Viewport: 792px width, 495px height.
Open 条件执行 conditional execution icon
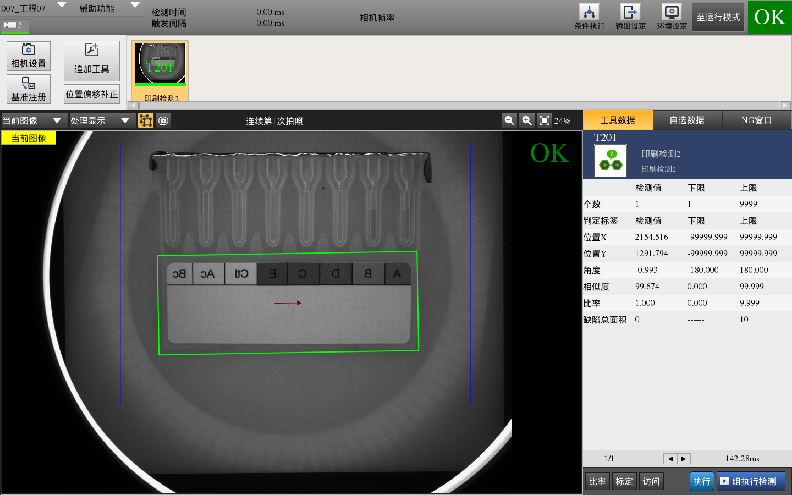(x=589, y=17)
